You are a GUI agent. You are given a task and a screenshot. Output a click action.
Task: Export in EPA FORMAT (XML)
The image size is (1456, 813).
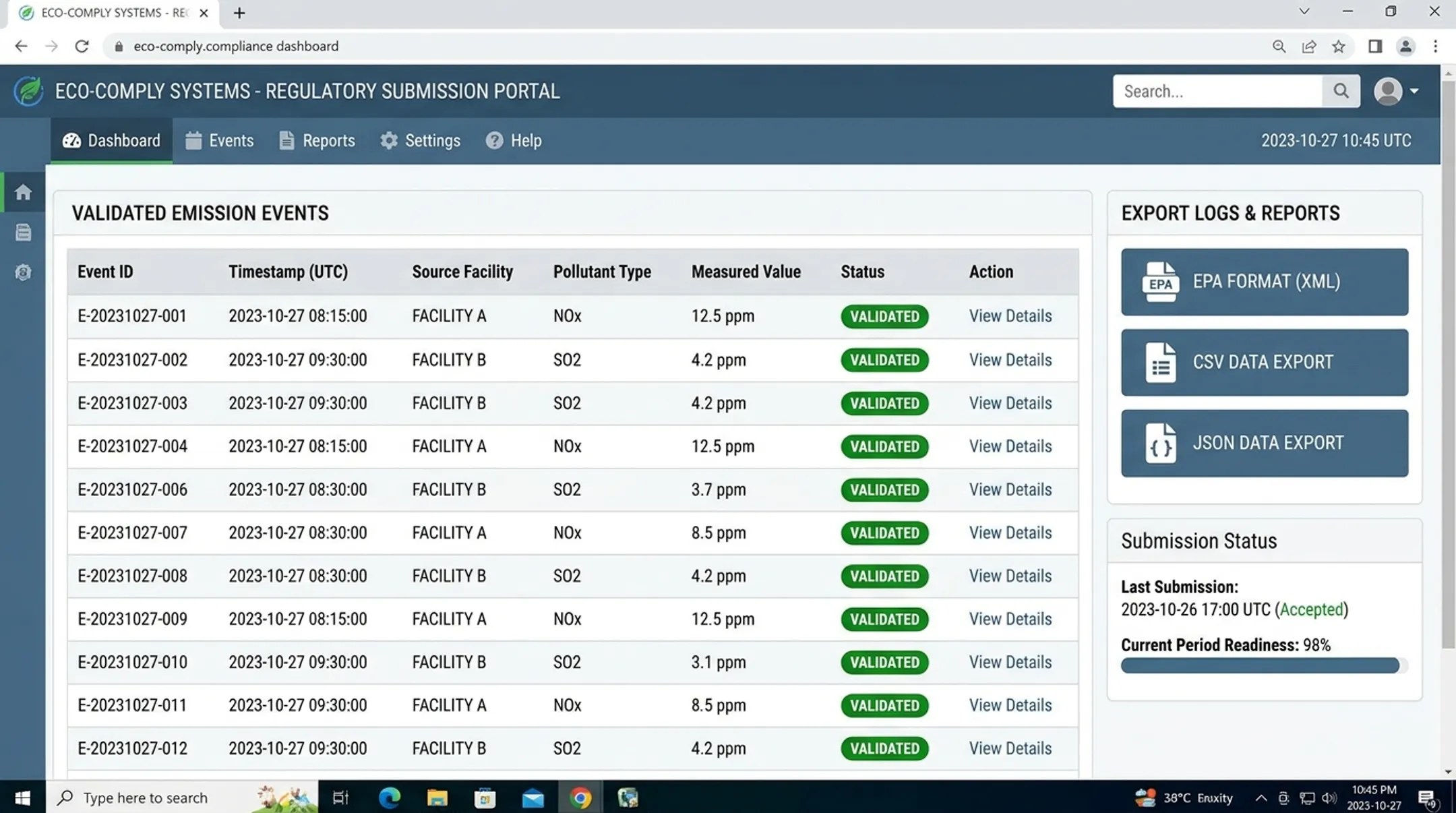click(1265, 282)
